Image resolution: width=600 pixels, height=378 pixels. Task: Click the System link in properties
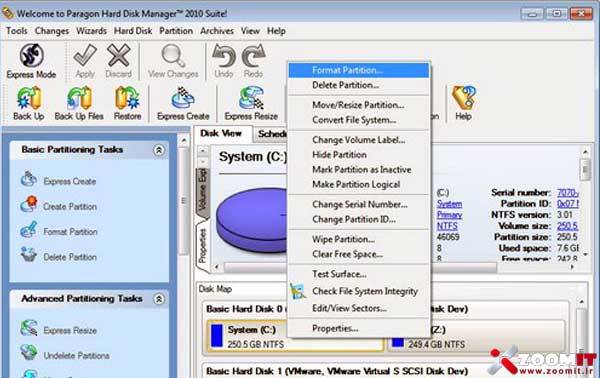[x=449, y=204]
